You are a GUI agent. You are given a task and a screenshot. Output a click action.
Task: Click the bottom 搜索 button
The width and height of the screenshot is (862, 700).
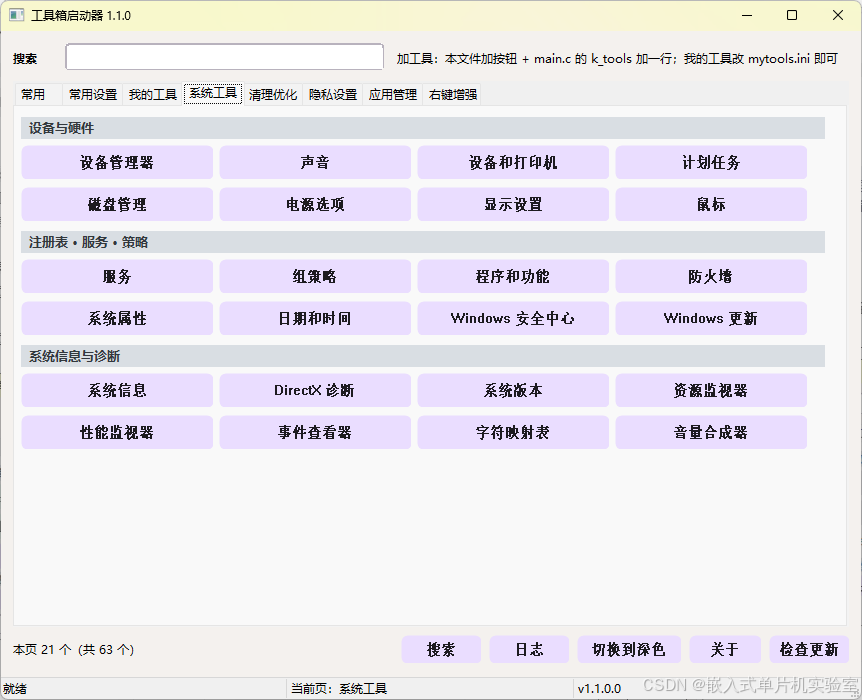(x=441, y=649)
